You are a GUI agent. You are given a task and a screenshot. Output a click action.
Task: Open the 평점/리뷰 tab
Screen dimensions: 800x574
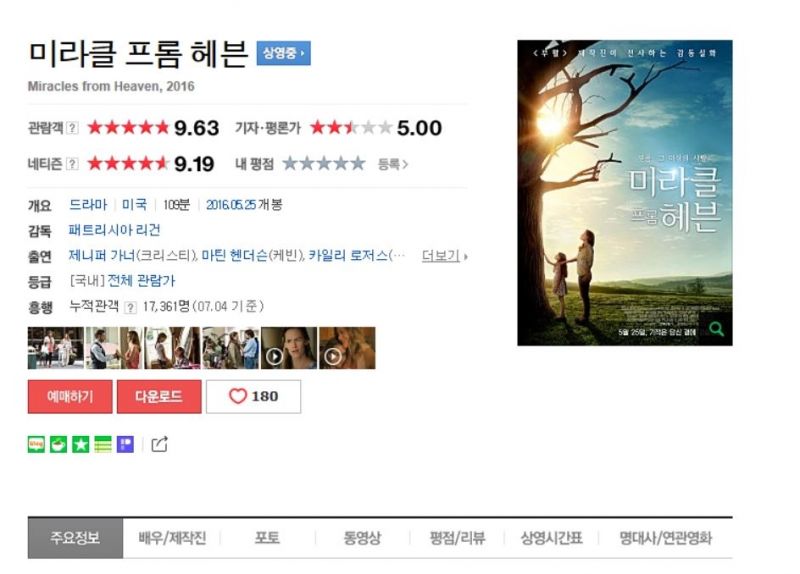tap(457, 538)
